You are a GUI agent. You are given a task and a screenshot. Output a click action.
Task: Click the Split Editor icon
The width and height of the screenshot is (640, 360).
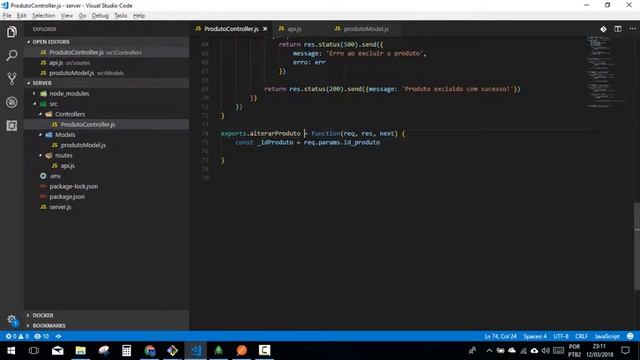(618, 29)
